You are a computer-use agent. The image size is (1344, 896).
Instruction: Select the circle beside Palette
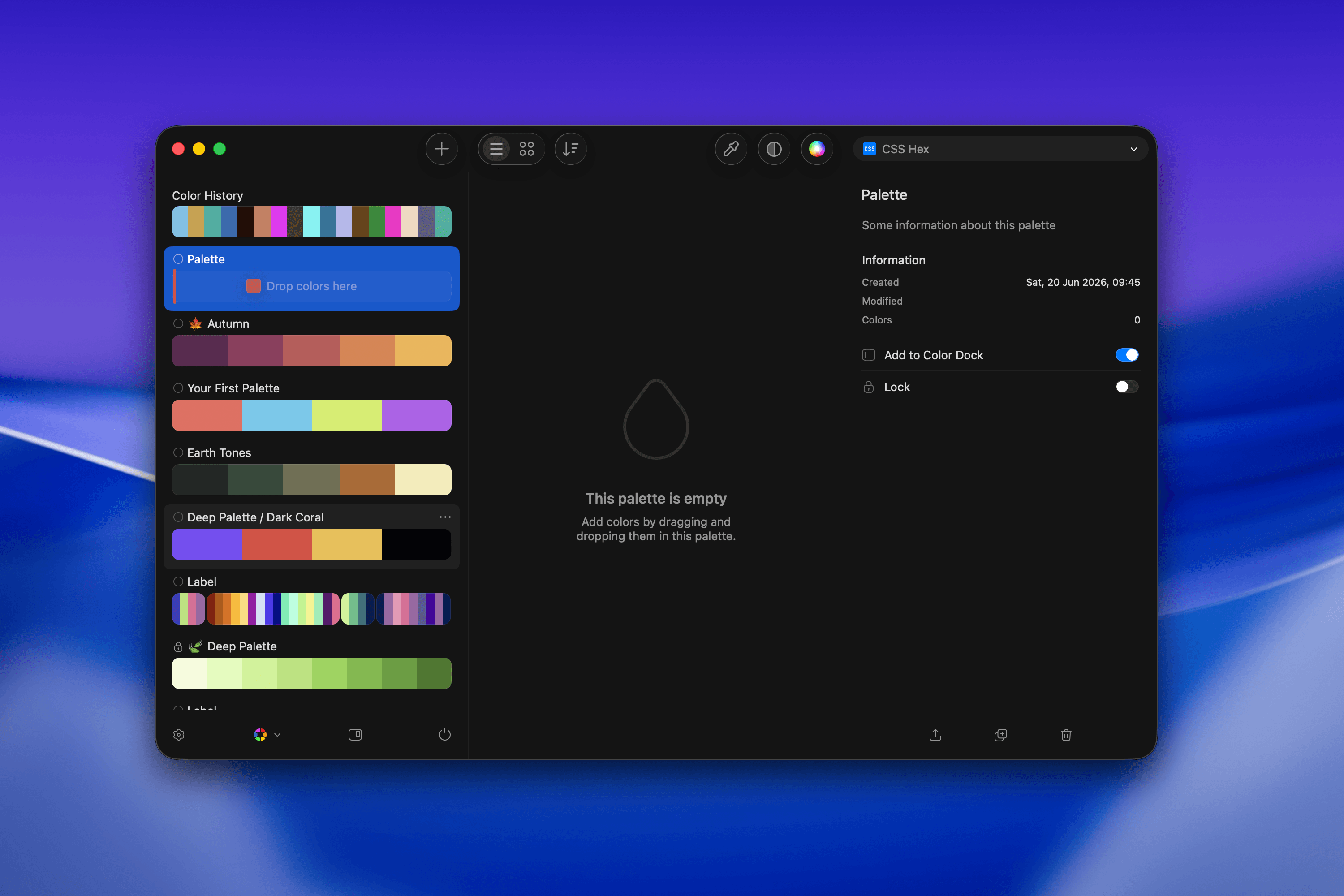[x=178, y=259]
